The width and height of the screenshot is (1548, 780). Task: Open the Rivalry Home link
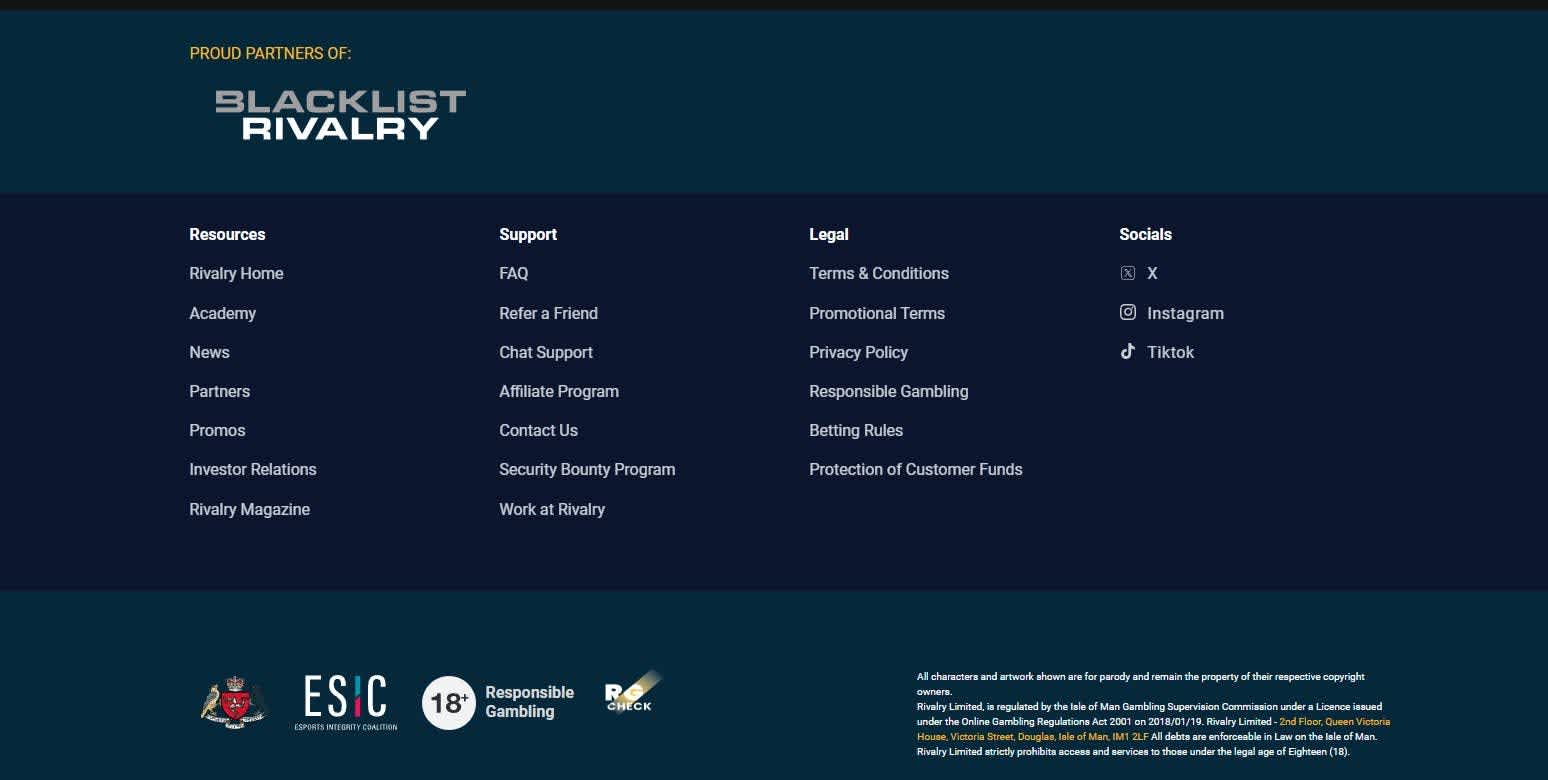point(236,273)
